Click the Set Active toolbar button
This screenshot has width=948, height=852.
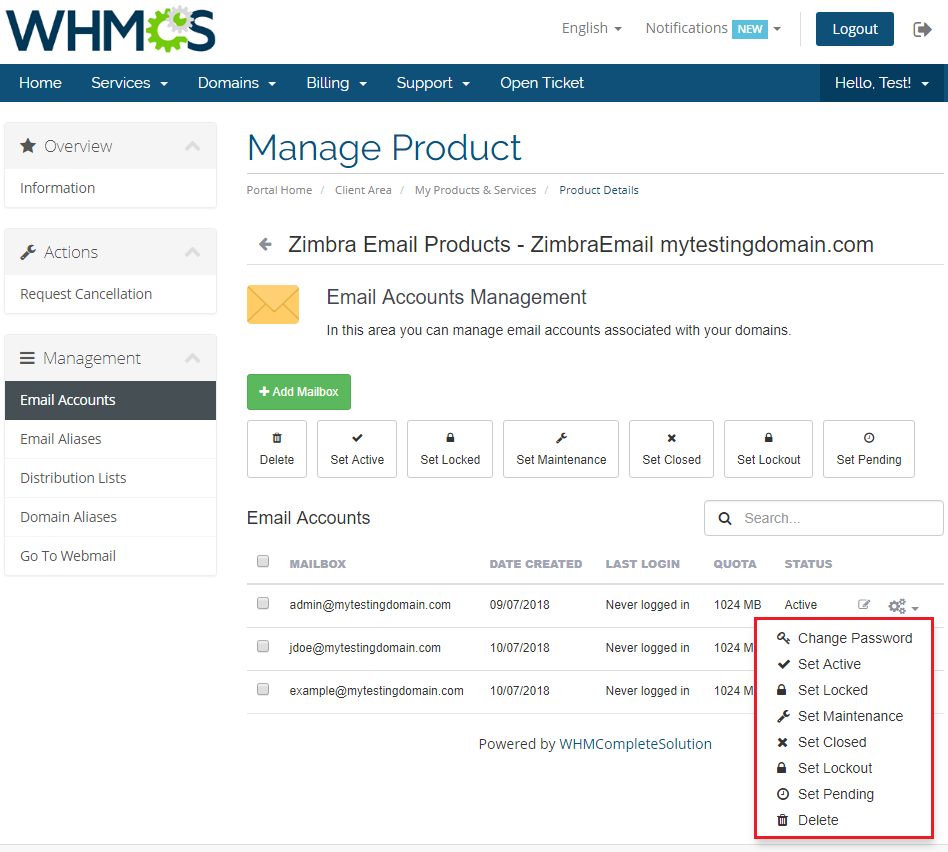[357, 449]
